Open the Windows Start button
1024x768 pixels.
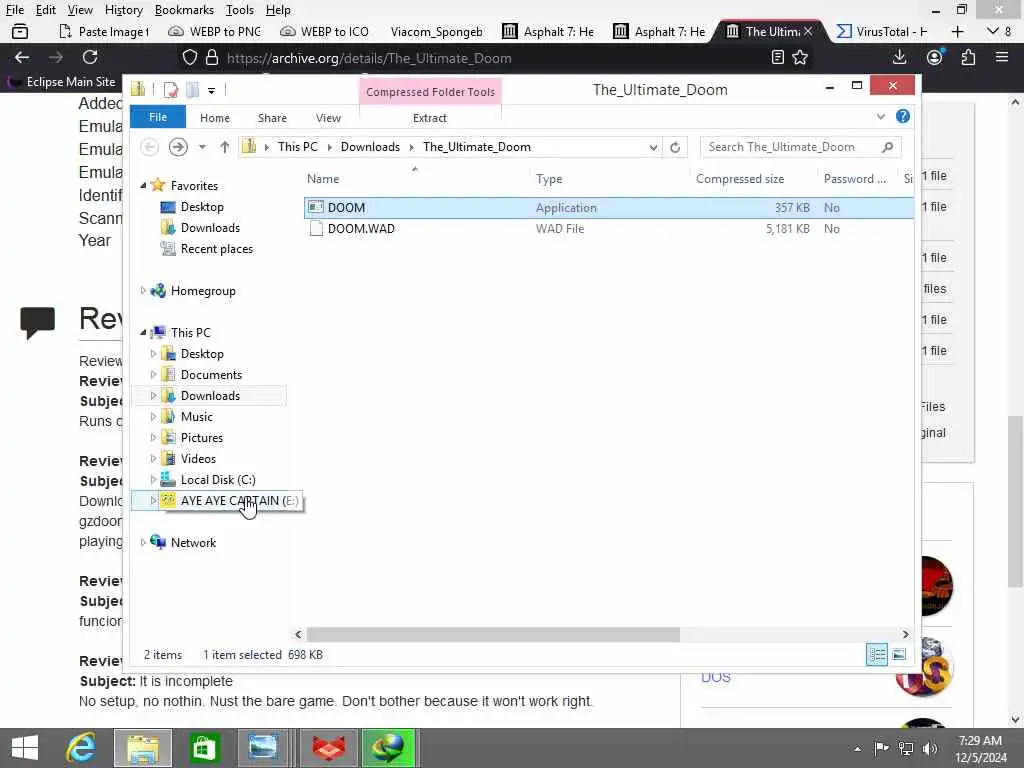(25, 748)
